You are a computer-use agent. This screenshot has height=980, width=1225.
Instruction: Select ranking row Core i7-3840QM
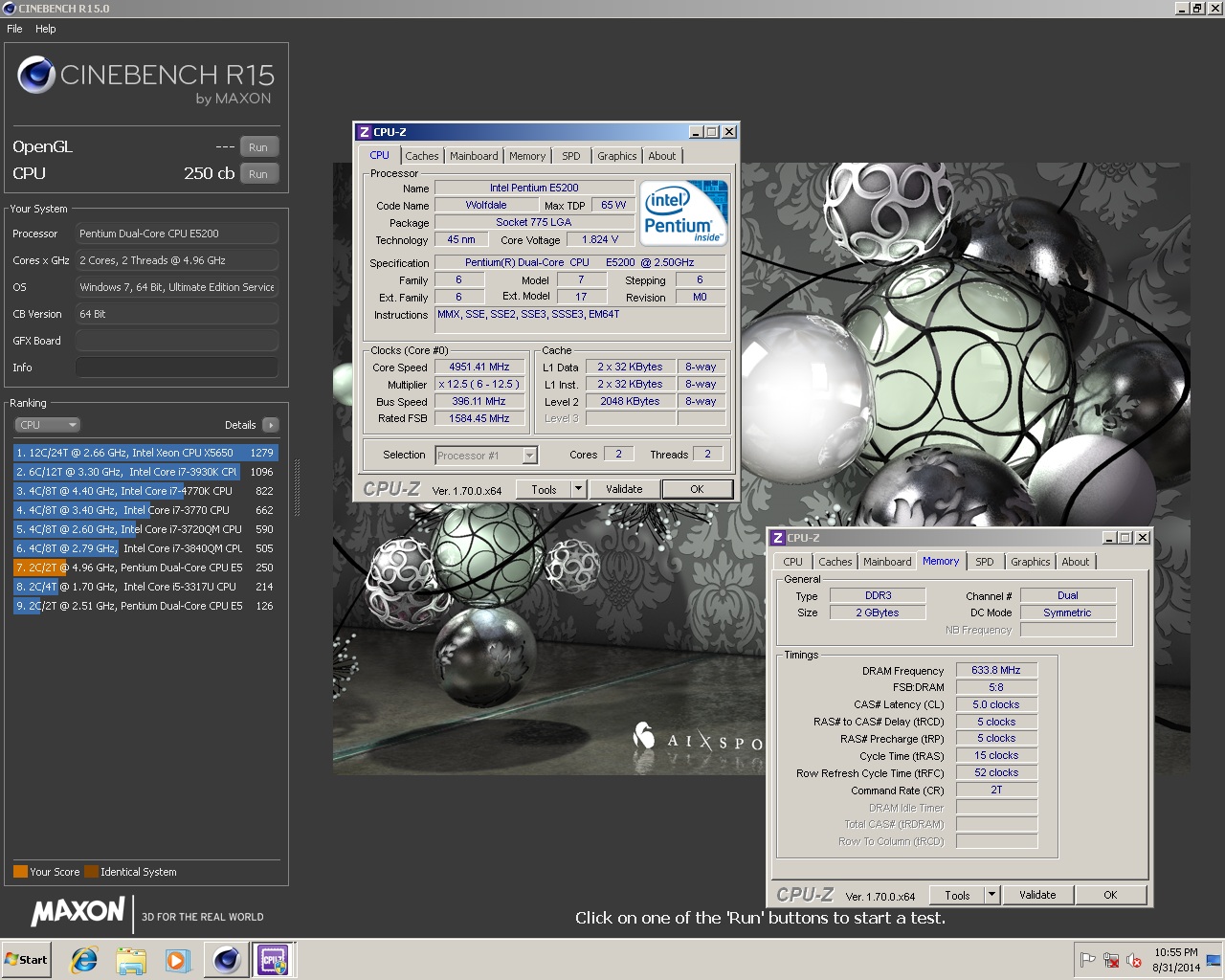[145, 548]
